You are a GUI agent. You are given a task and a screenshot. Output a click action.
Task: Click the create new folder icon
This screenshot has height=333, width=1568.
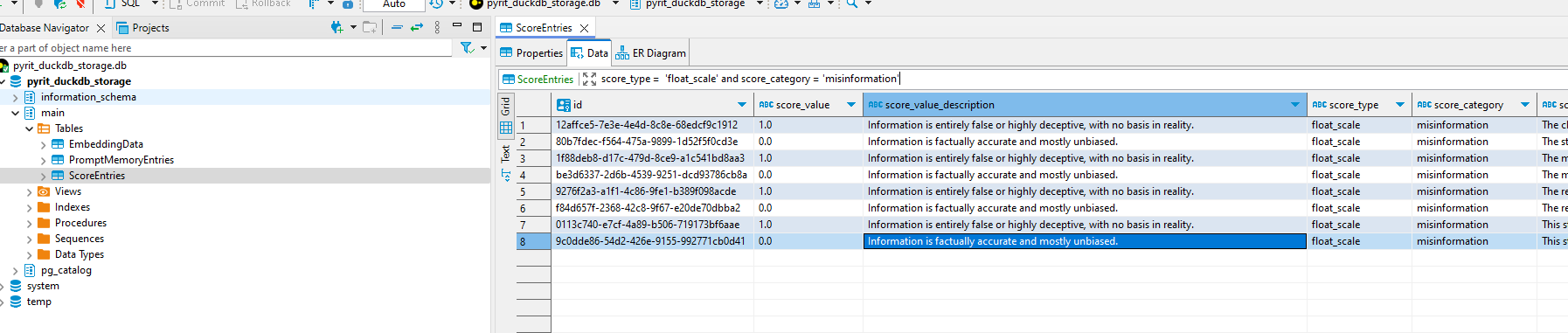click(370, 27)
